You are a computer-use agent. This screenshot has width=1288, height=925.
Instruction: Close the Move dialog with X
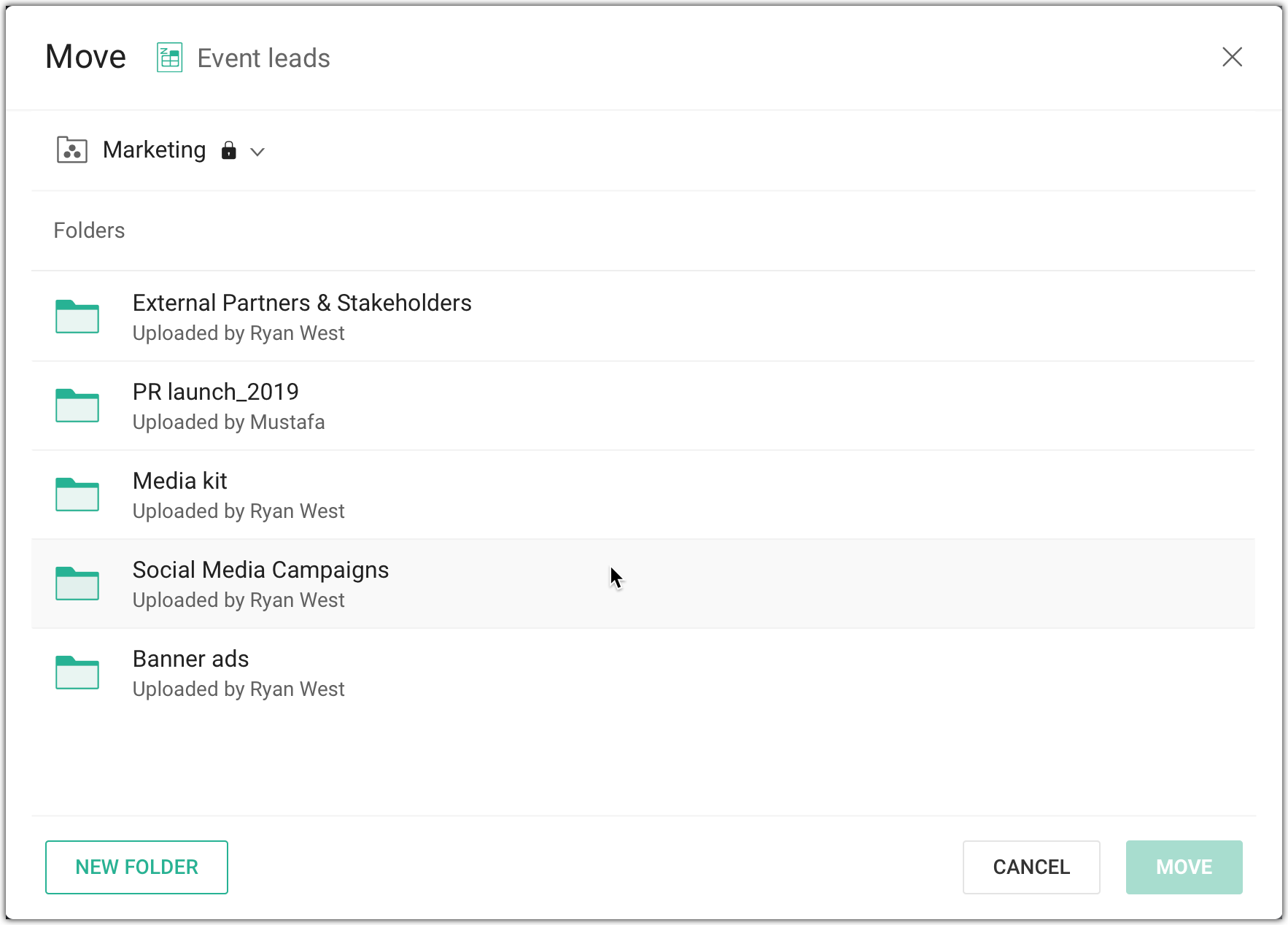coord(1232,57)
